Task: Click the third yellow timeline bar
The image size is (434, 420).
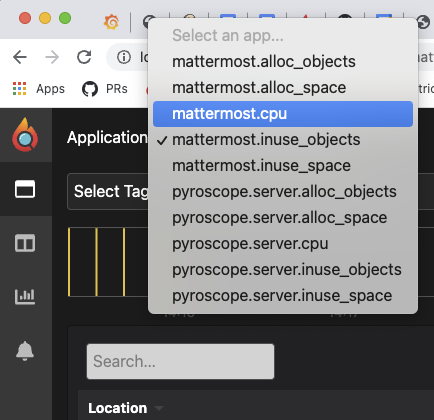Action: [x=124, y=262]
